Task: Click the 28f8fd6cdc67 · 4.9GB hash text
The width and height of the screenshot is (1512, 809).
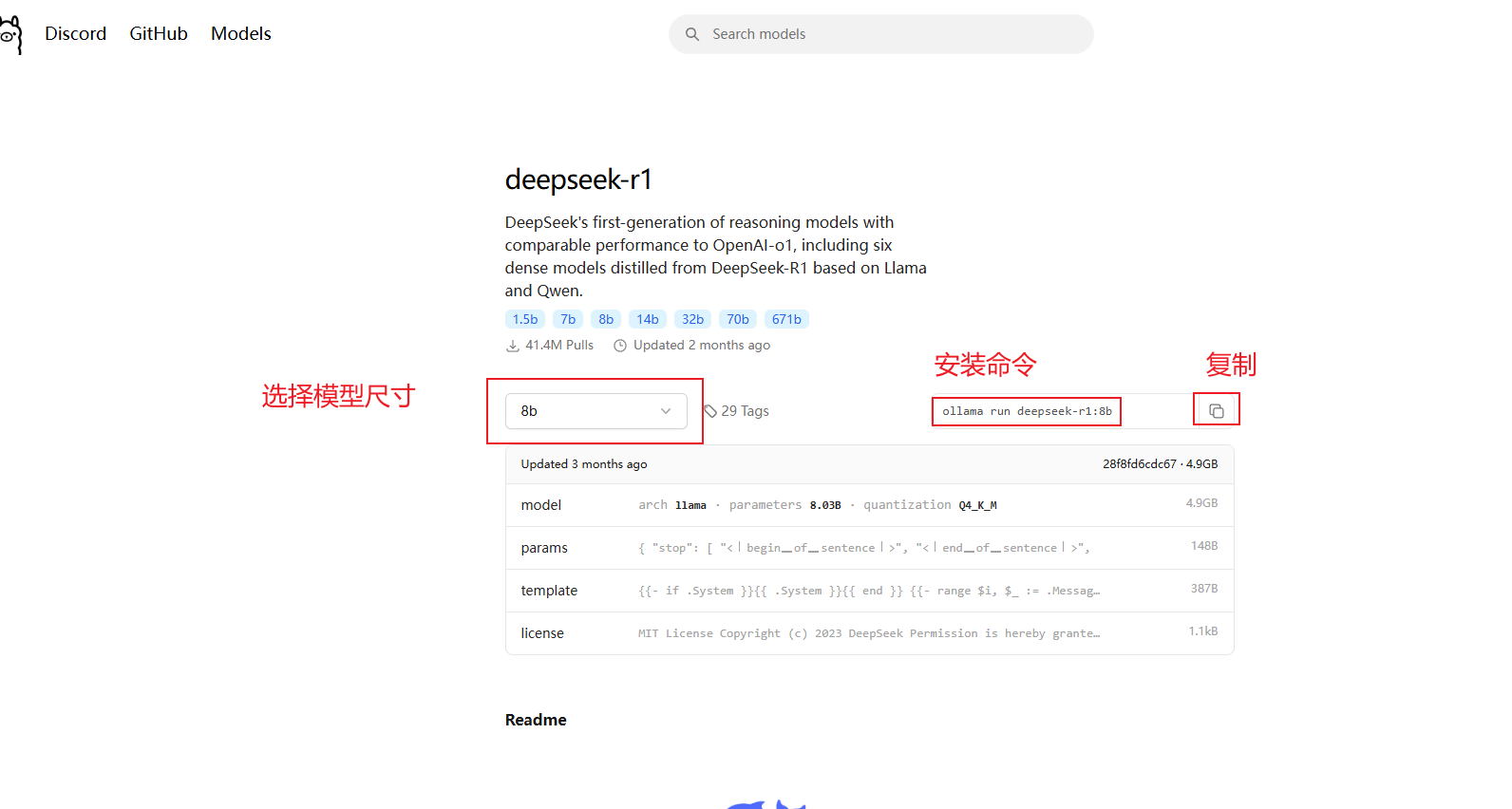Action: click(1160, 464)
